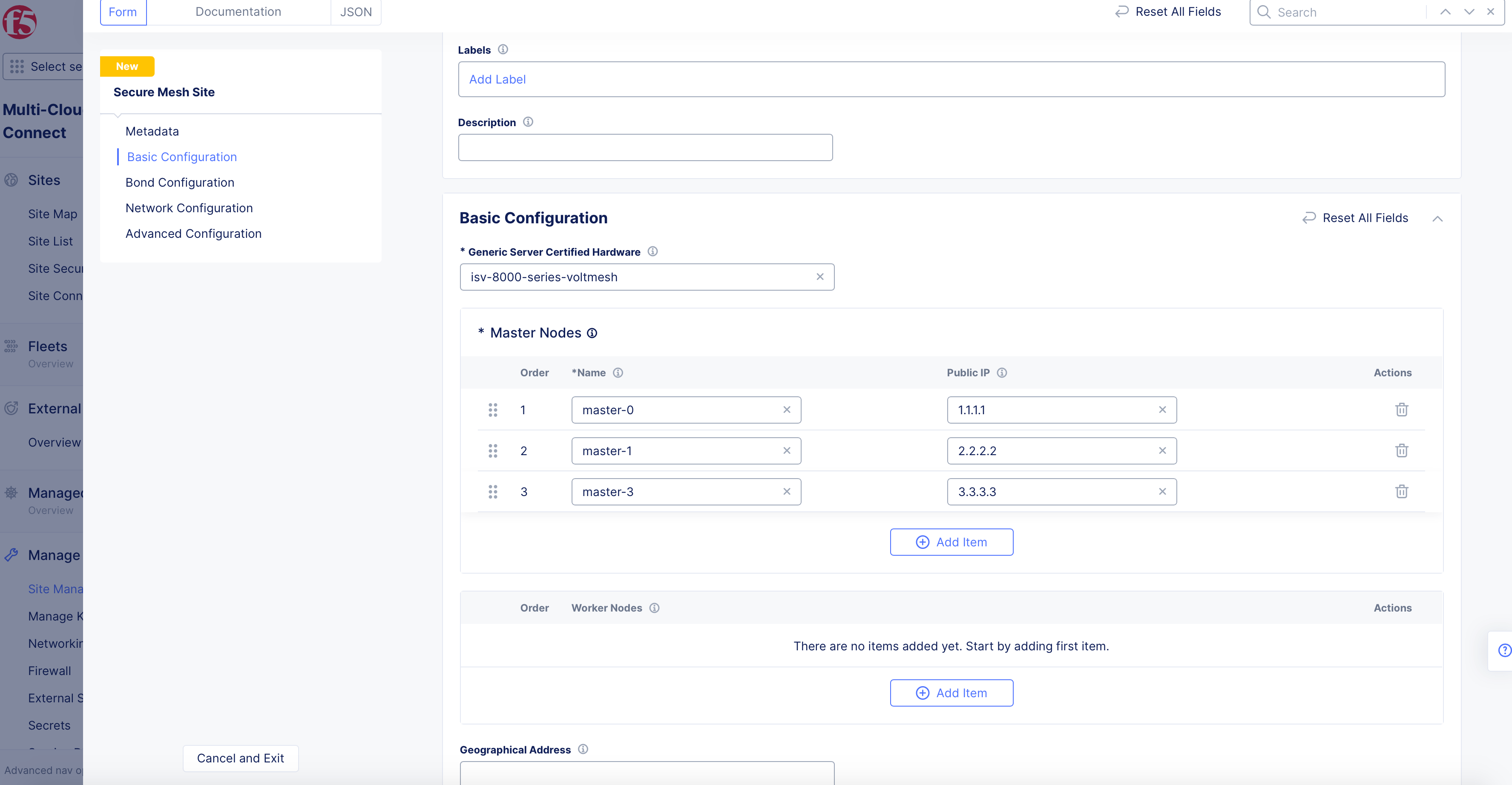Switch to the JSON tab
Viewport: 1512px width, 785px height.
point(356,11)
